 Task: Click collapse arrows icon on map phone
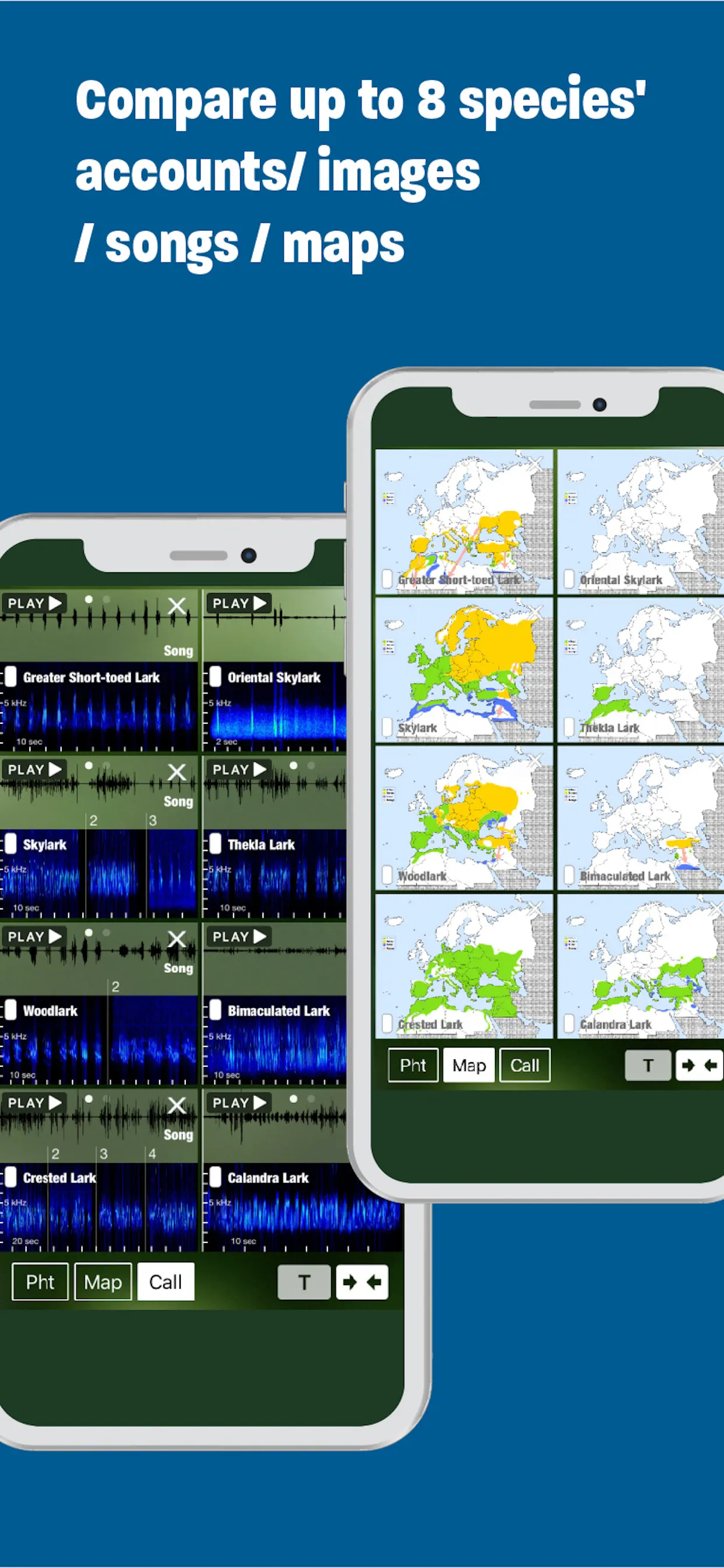[699, 1065]
